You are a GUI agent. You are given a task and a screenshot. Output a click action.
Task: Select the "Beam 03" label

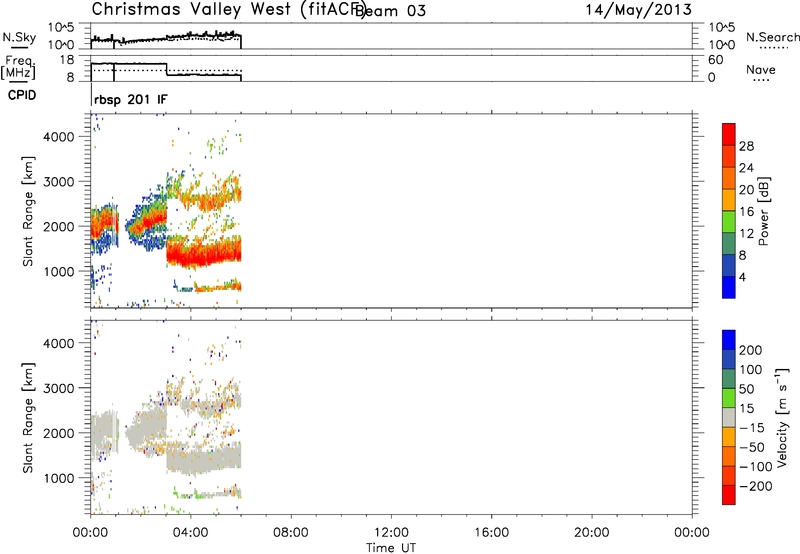click(x=390, y=10)
